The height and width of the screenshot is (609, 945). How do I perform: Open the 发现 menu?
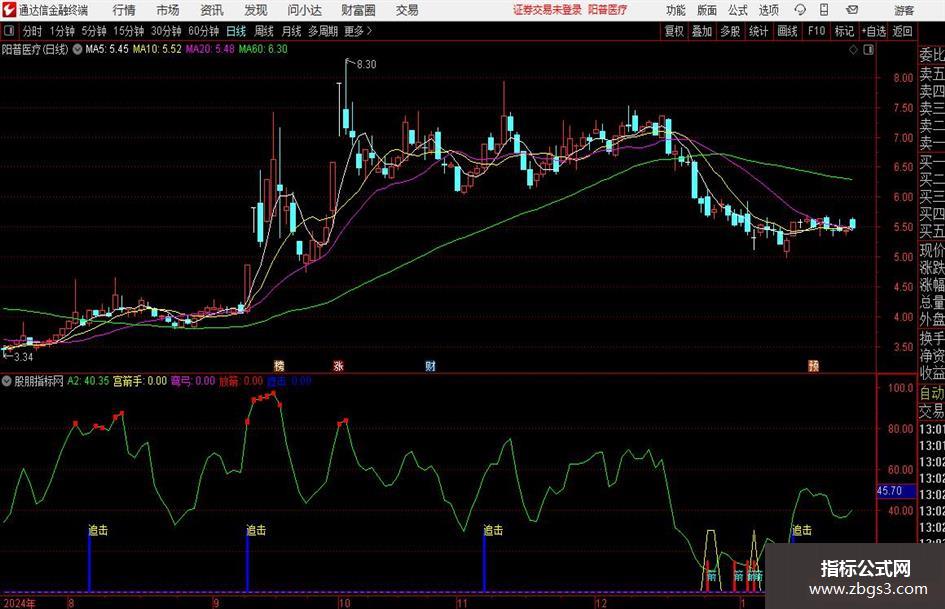[x=256, y=10]
